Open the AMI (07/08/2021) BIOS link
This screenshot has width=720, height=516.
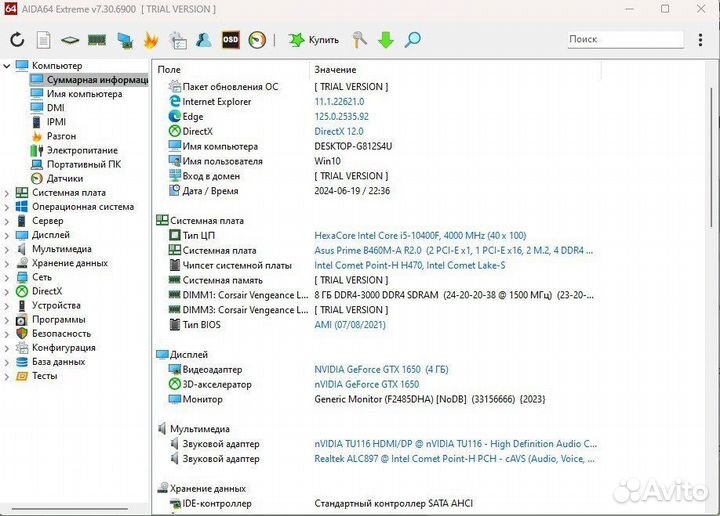[x=350, y=325]
